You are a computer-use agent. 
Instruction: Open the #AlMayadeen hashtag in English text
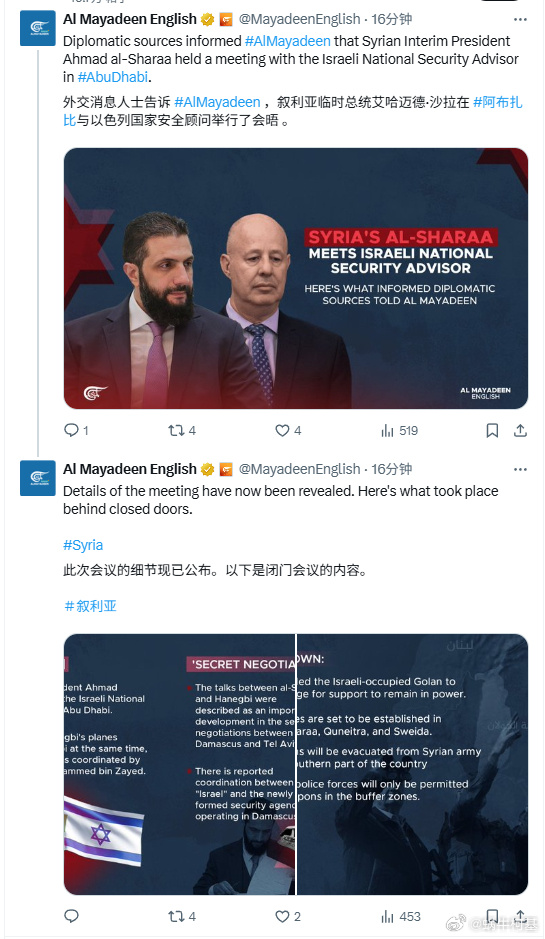pos(287,41)
